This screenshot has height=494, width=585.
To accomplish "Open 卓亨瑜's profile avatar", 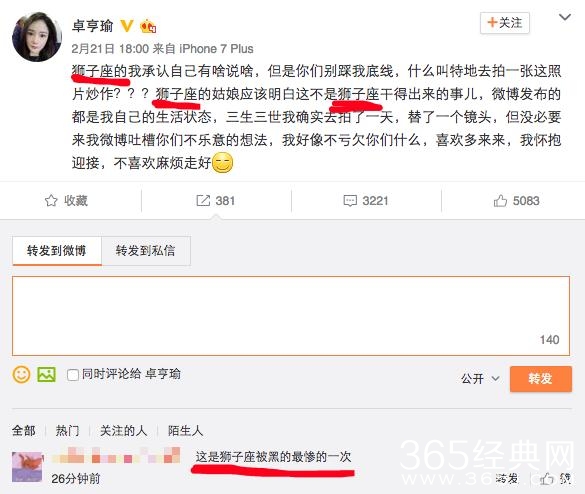I will (x=37, y=37).
